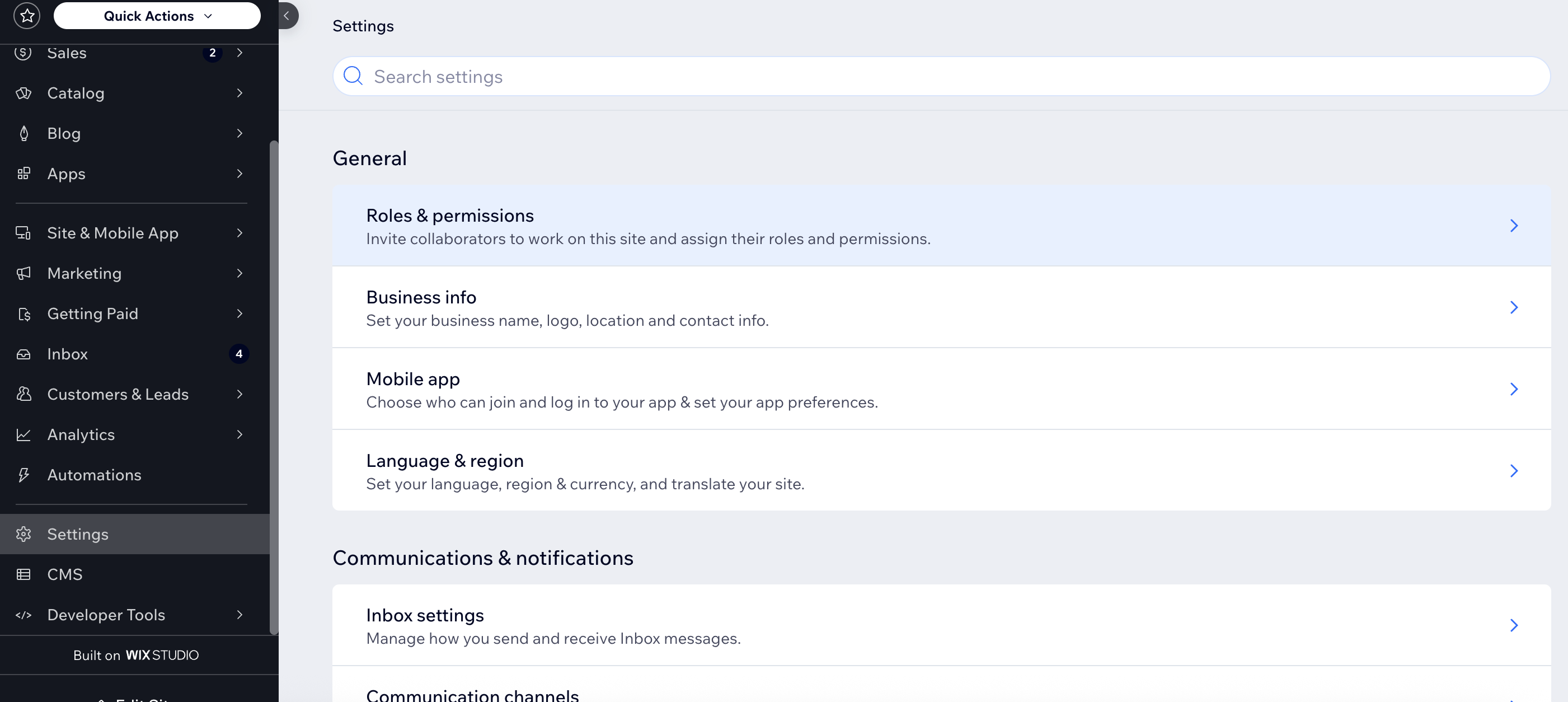Expand the Customers & Leads chevron
This screenshot has height=702, width=1568.
[x=240, y=394]
